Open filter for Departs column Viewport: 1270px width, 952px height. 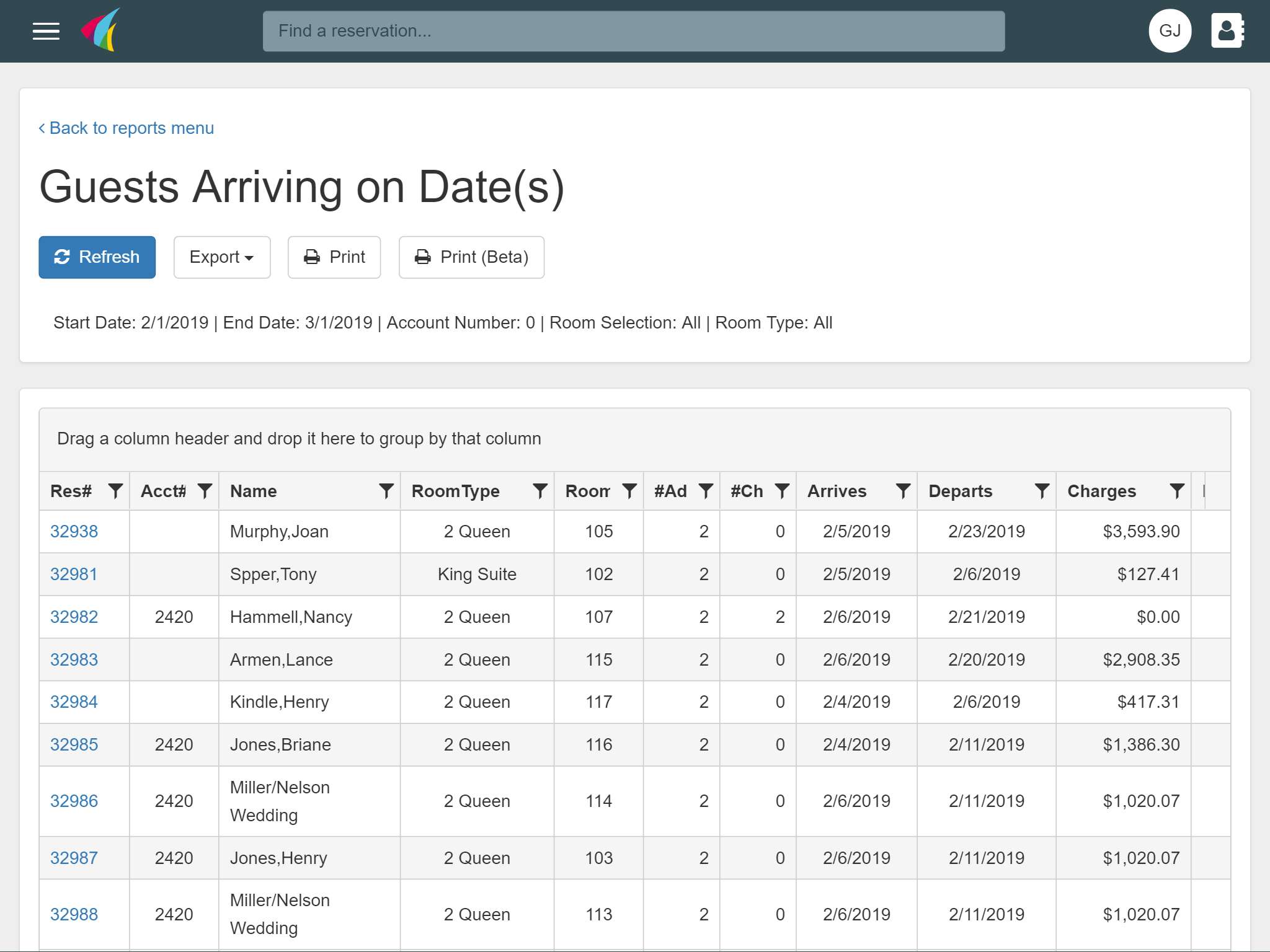(1042, 491)
